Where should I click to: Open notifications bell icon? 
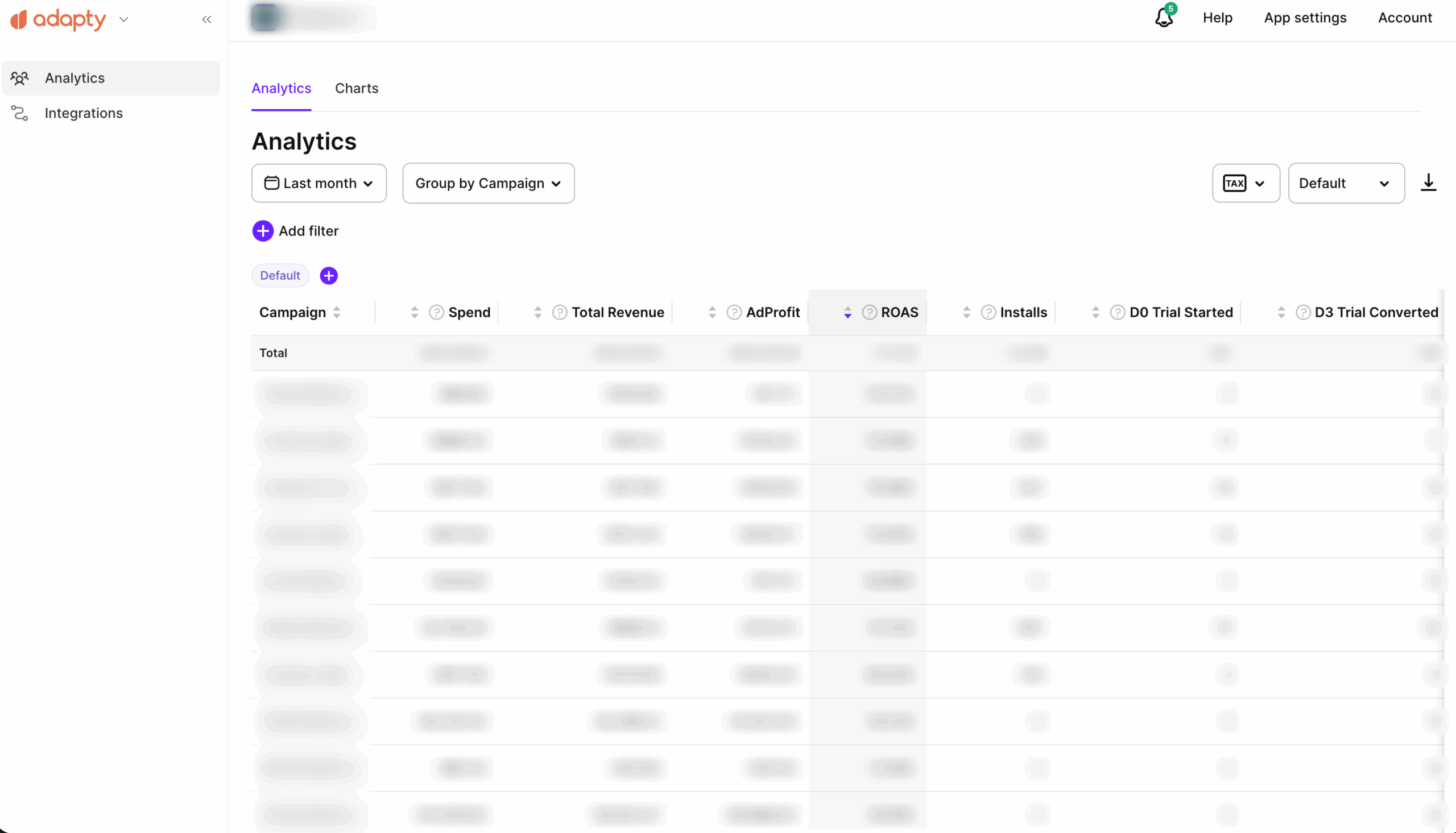click(1164, 17)
